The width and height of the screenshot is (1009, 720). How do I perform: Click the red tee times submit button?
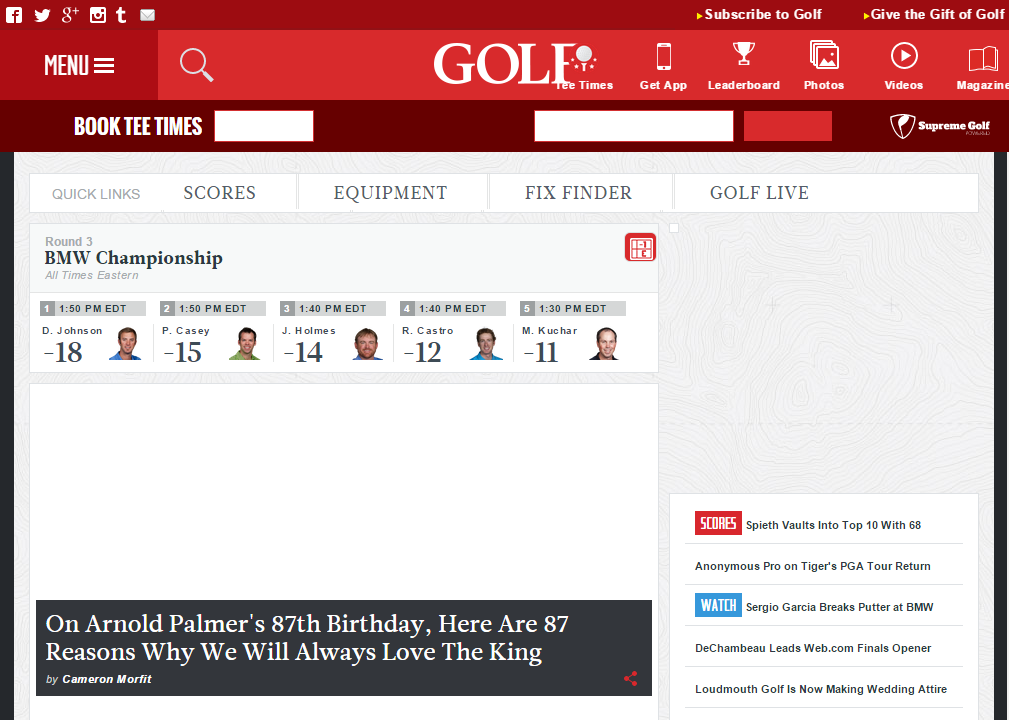click(x=788, y=125)
